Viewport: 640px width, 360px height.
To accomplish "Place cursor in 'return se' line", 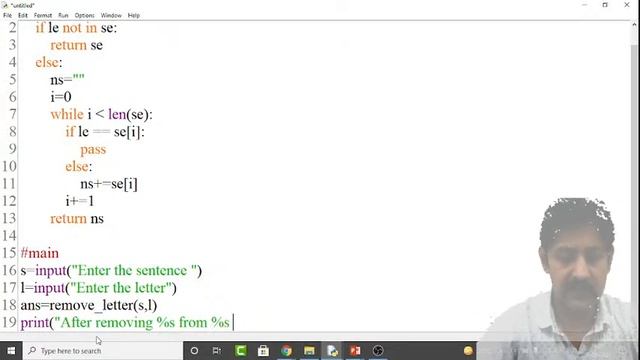I will tap(76, 45).
